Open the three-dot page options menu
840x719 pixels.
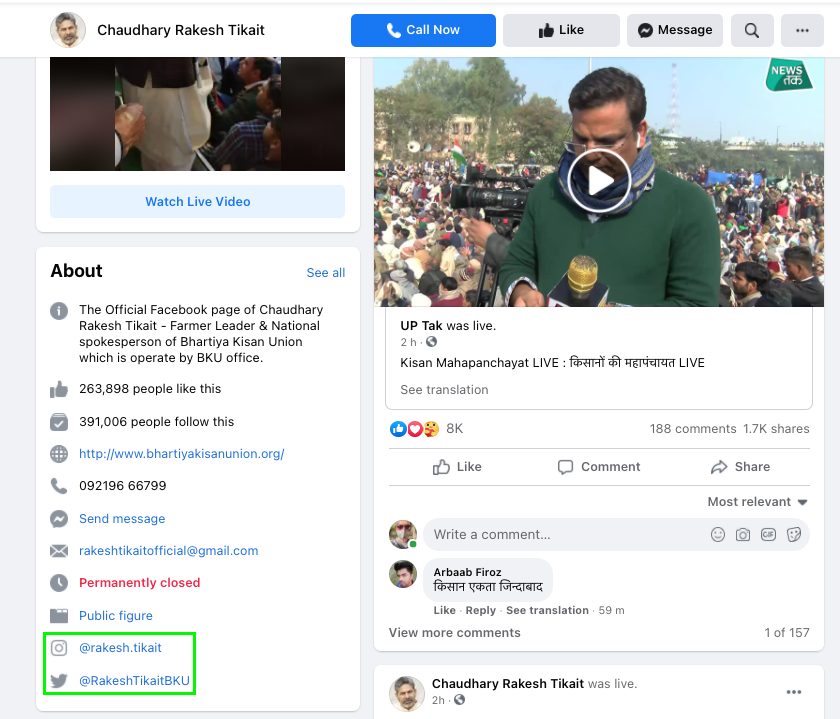click(x=802, y=30)
